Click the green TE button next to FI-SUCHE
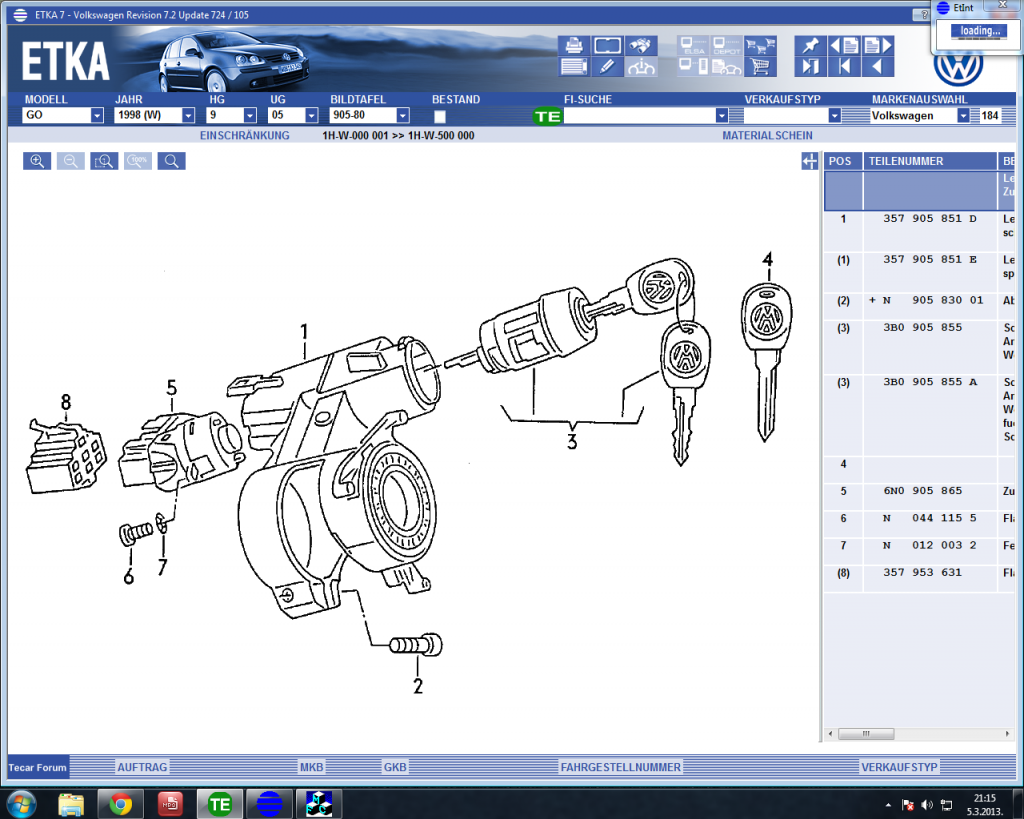Viewport: 1024px width, 819px height. coord(547,116)
